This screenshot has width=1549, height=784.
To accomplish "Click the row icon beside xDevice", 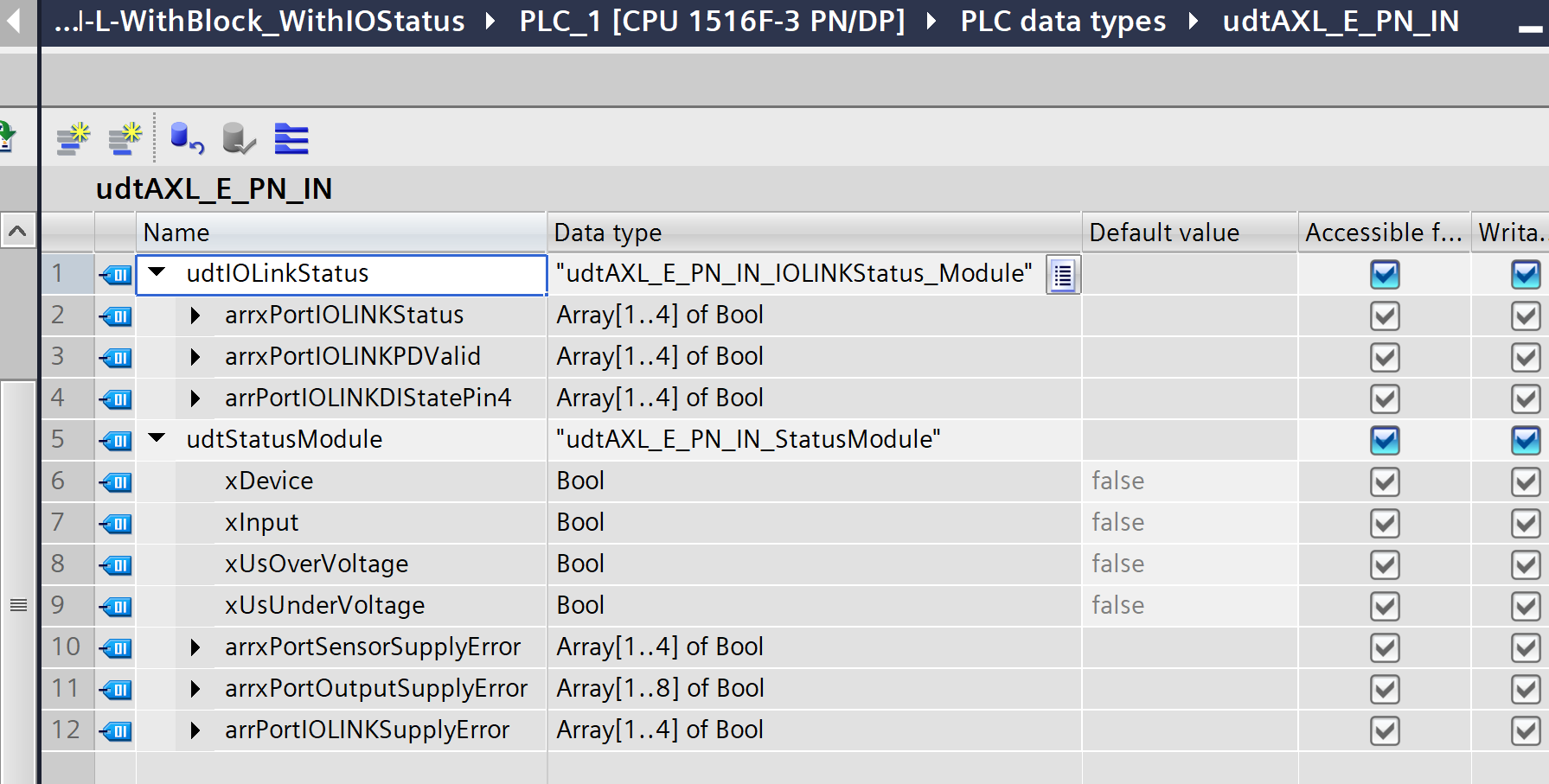I will pyautogui.click(x=116, y=481).
